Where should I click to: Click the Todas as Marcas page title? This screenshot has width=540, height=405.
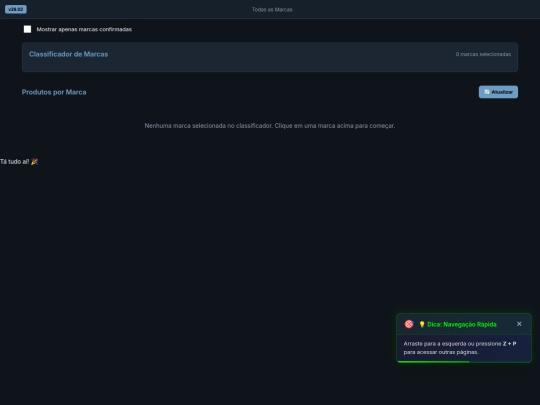tap(272, 10)
